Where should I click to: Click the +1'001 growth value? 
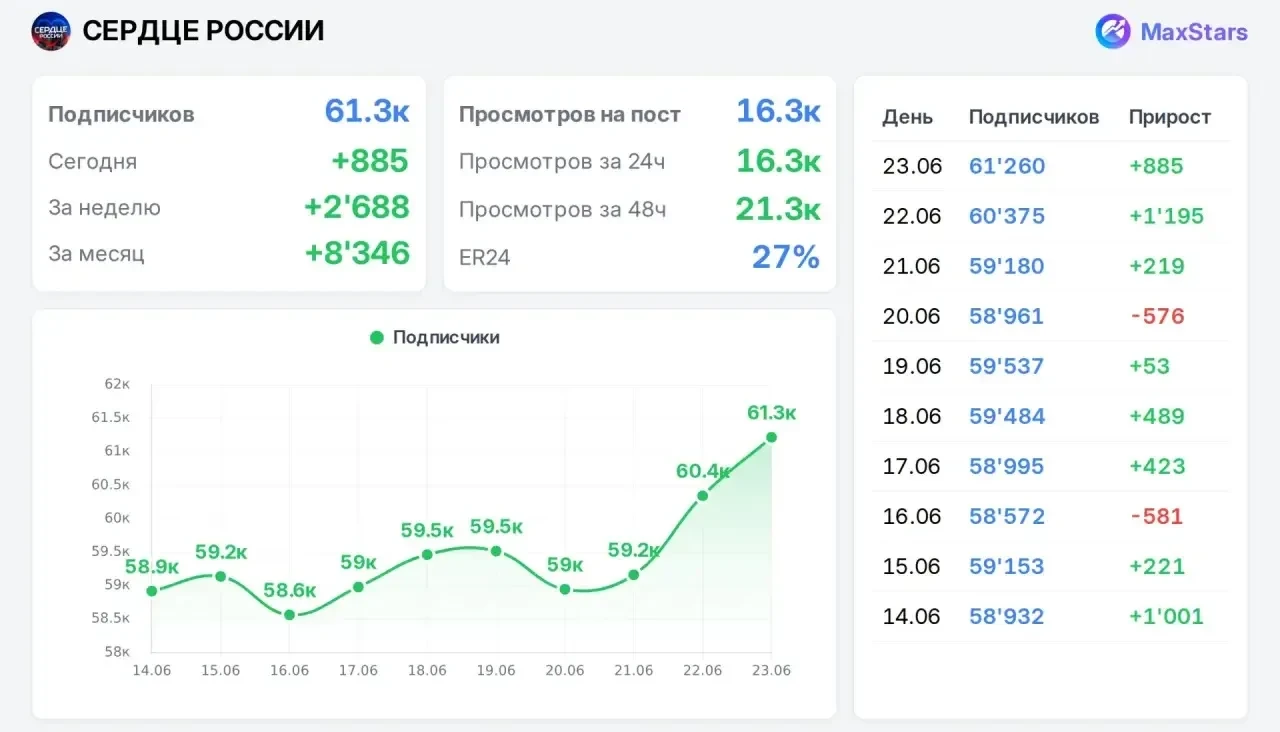click(x=1167, y=616)
